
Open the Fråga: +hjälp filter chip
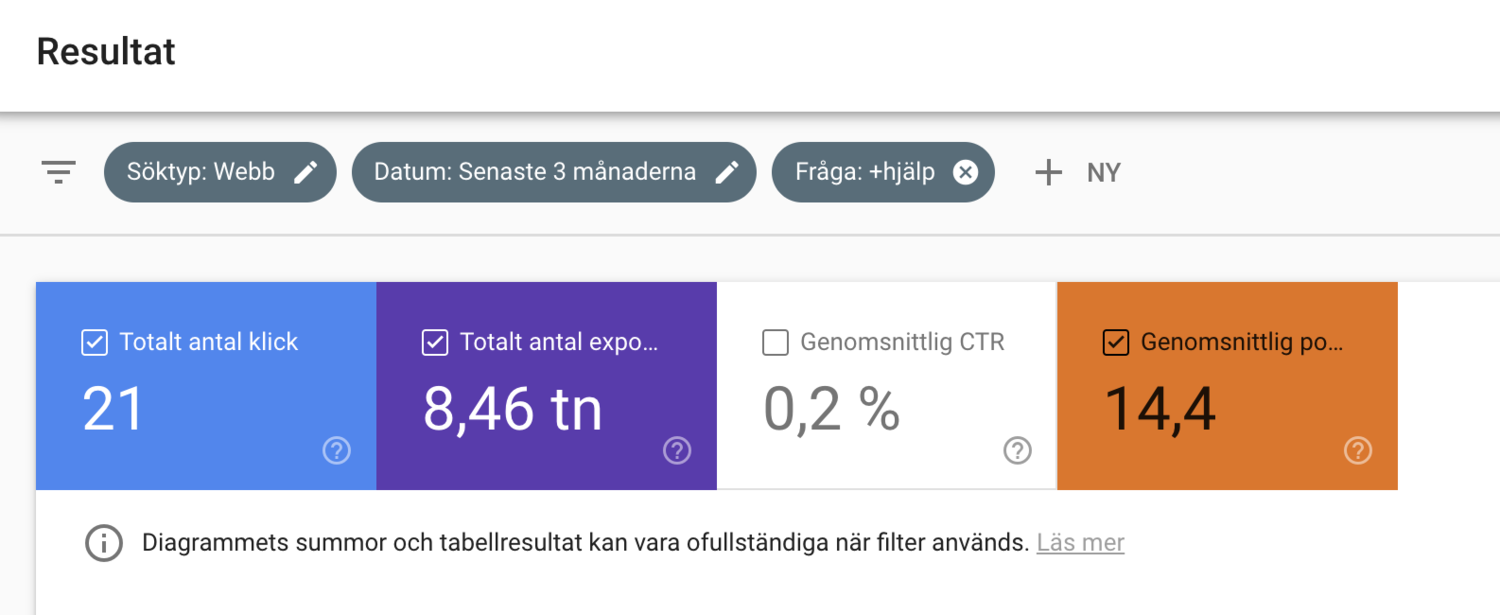point(864,172)
